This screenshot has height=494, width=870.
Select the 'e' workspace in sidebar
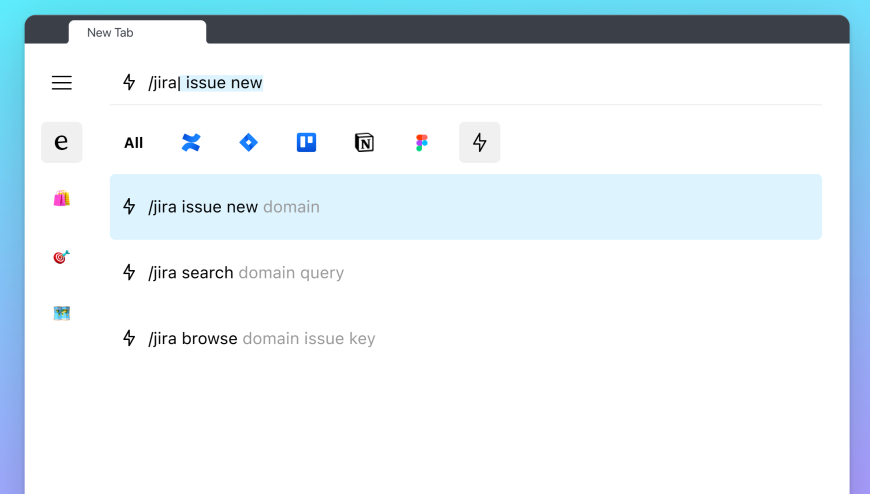coord(62,142)
